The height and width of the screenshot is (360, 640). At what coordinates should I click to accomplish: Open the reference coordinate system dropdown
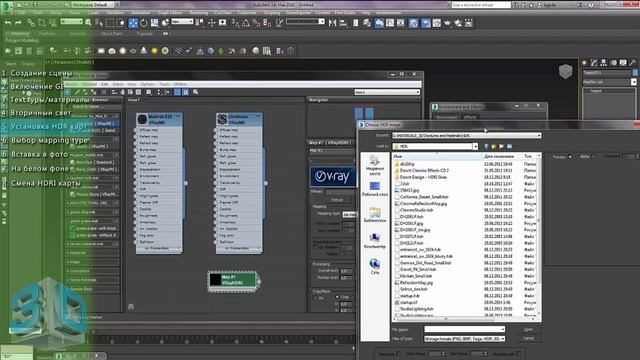(182, 22)
